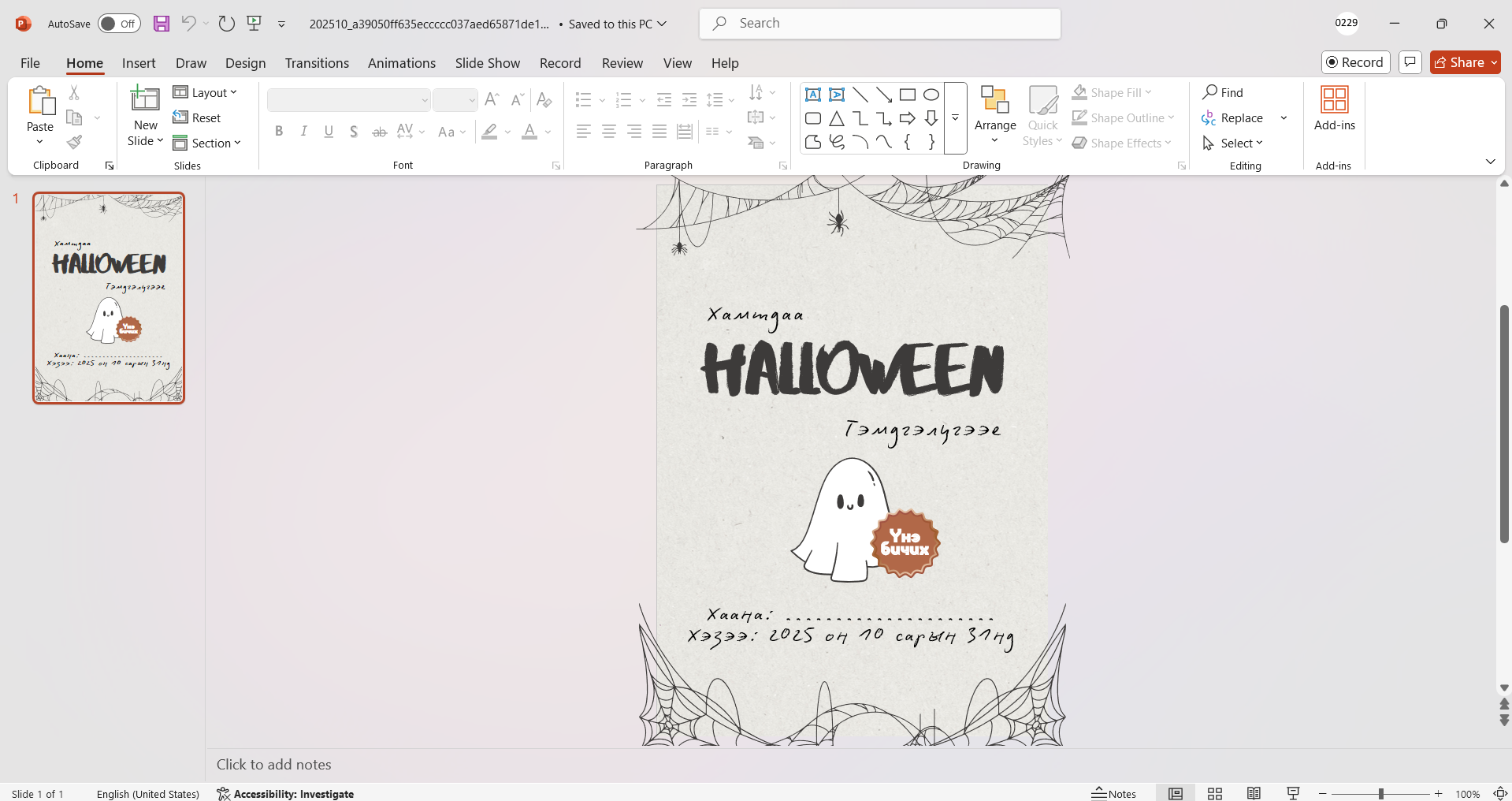Start presentation from beginning icon

pos(254,24)
